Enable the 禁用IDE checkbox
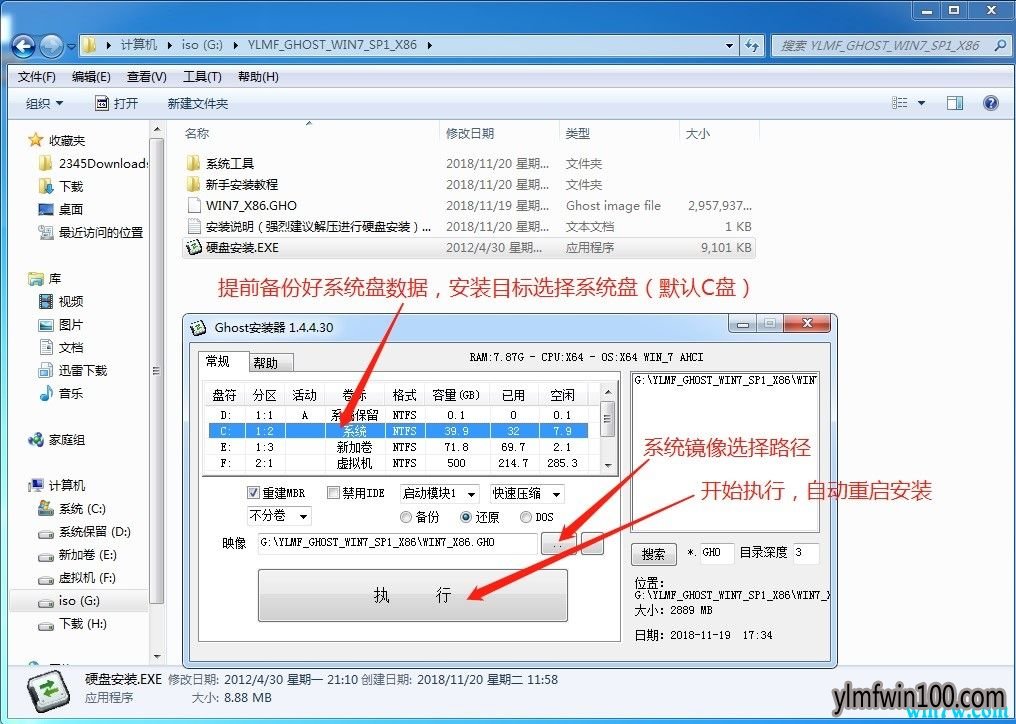The image size is (1016, 724). 333,493
